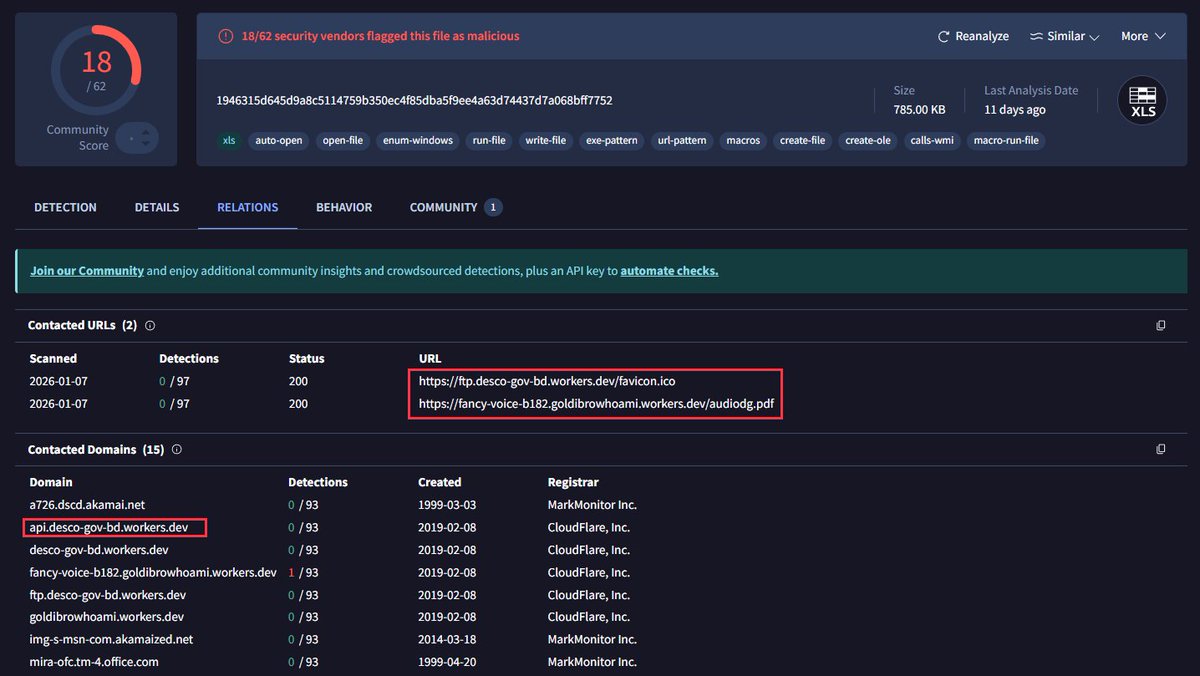Click domain a726.dscd.akamai.net
This screenshot has width=1200, height=676.
coord(87,505)
